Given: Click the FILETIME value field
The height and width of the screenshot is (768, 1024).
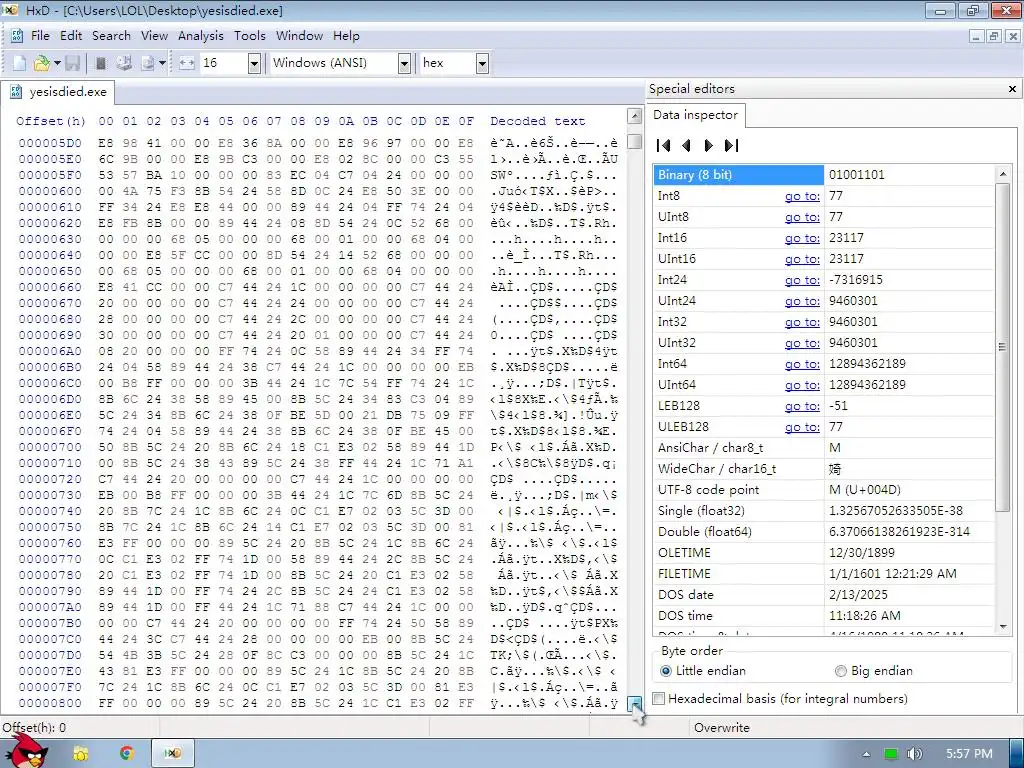Looking at the screenshot, I should 908,573.
